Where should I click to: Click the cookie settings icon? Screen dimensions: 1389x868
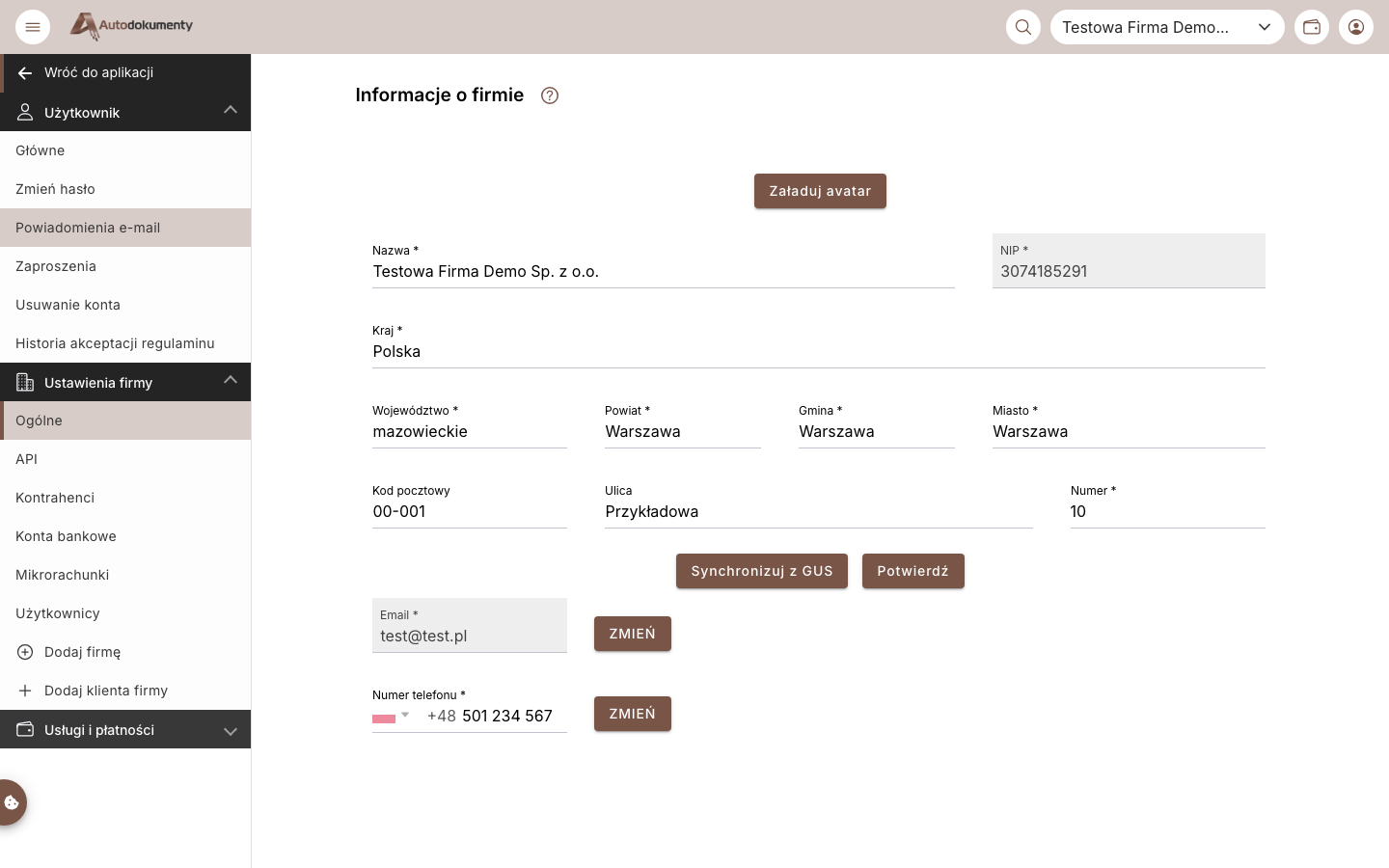pos(12,802)
